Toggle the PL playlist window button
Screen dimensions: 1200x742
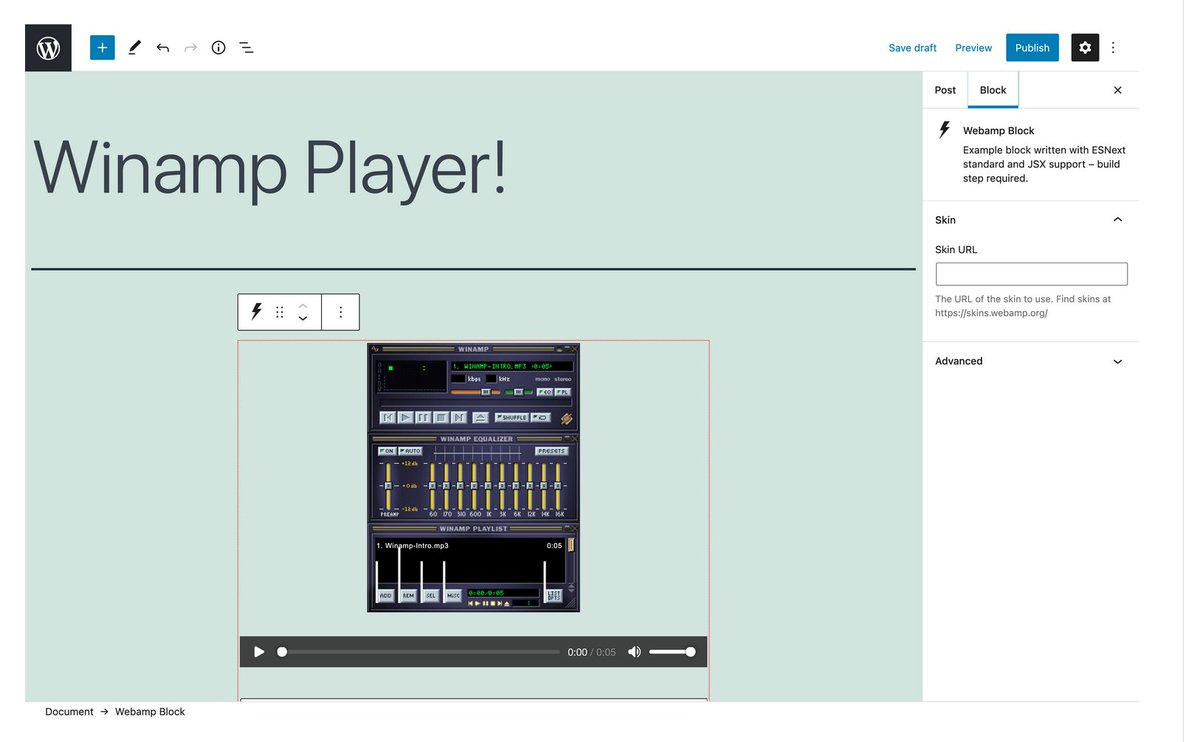pos(563,392)
